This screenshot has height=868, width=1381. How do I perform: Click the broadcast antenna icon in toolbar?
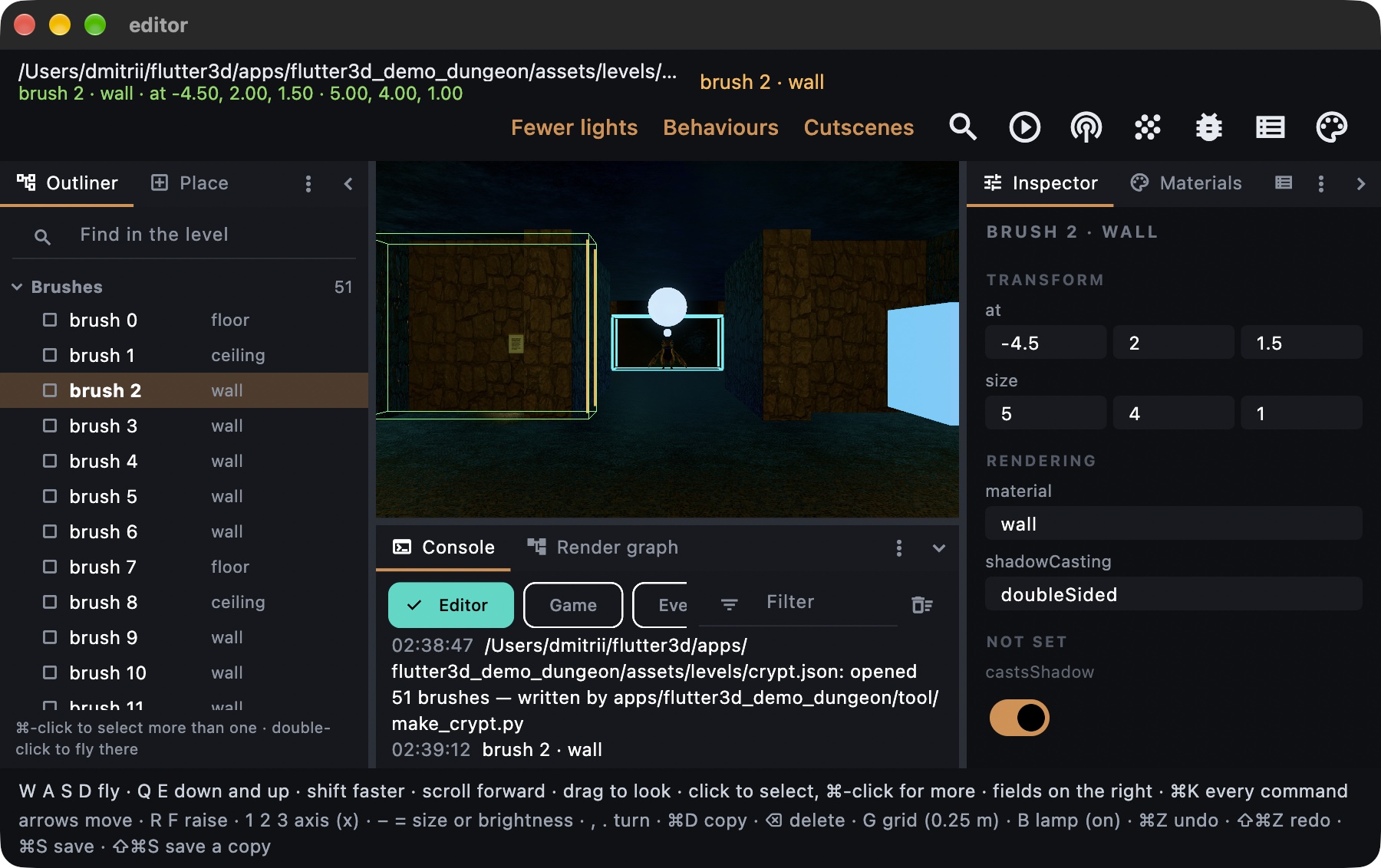pyautogui.click(x=1086, y=127)
